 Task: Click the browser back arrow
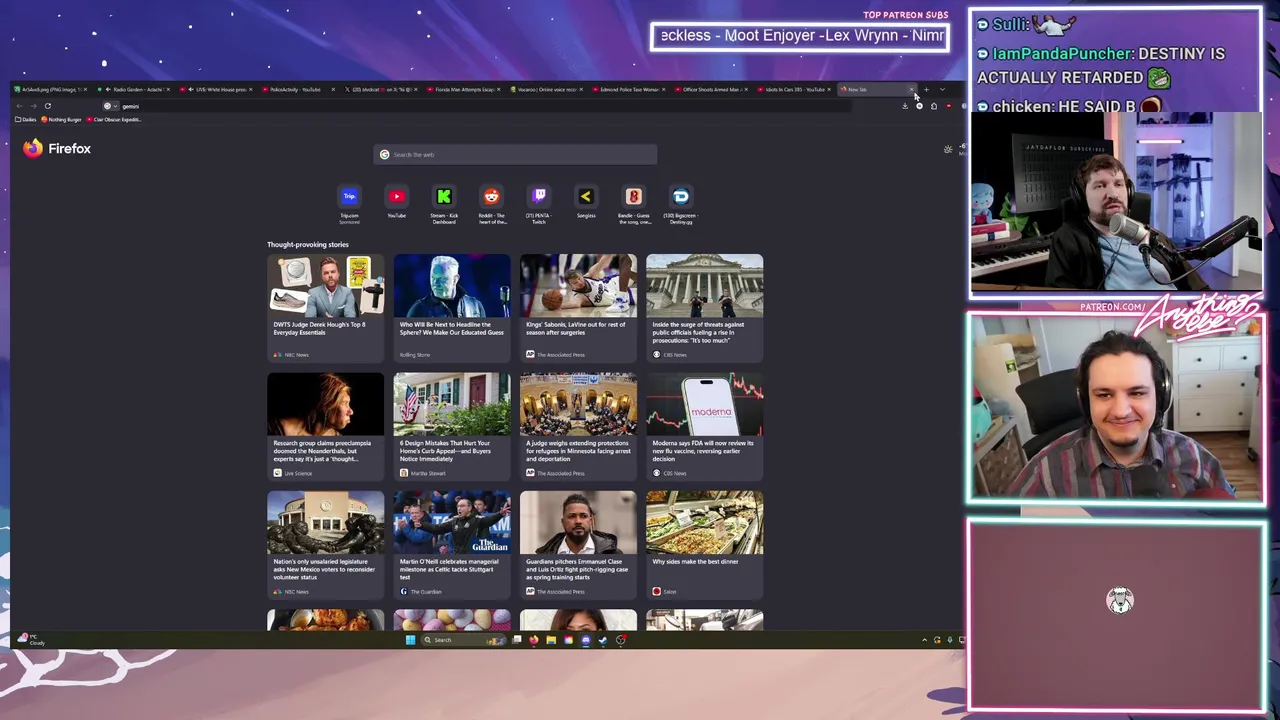pos(19,106)
